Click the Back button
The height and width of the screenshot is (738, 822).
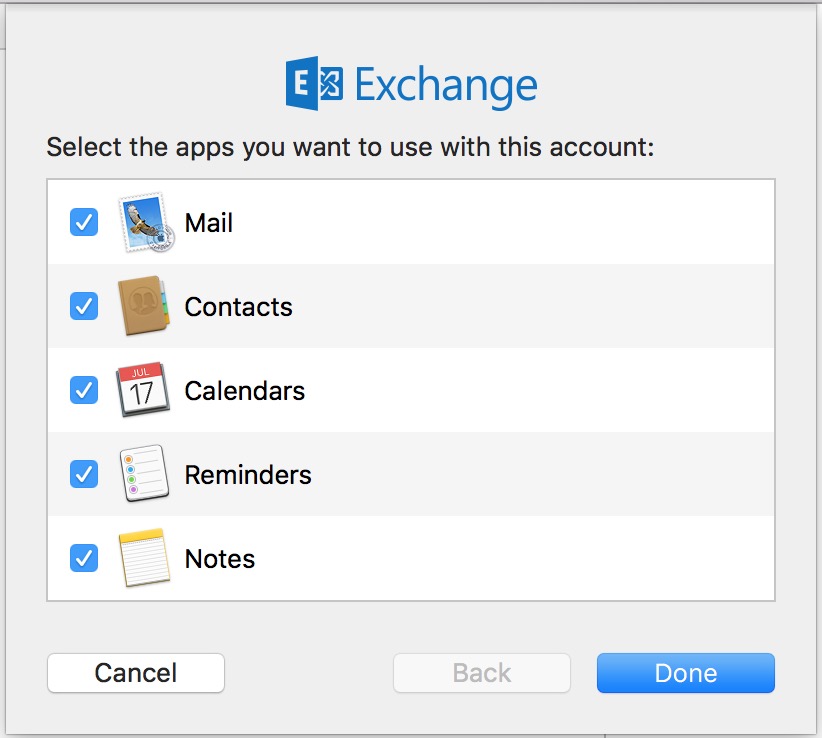pyautogui.click(x=481, y=673)
